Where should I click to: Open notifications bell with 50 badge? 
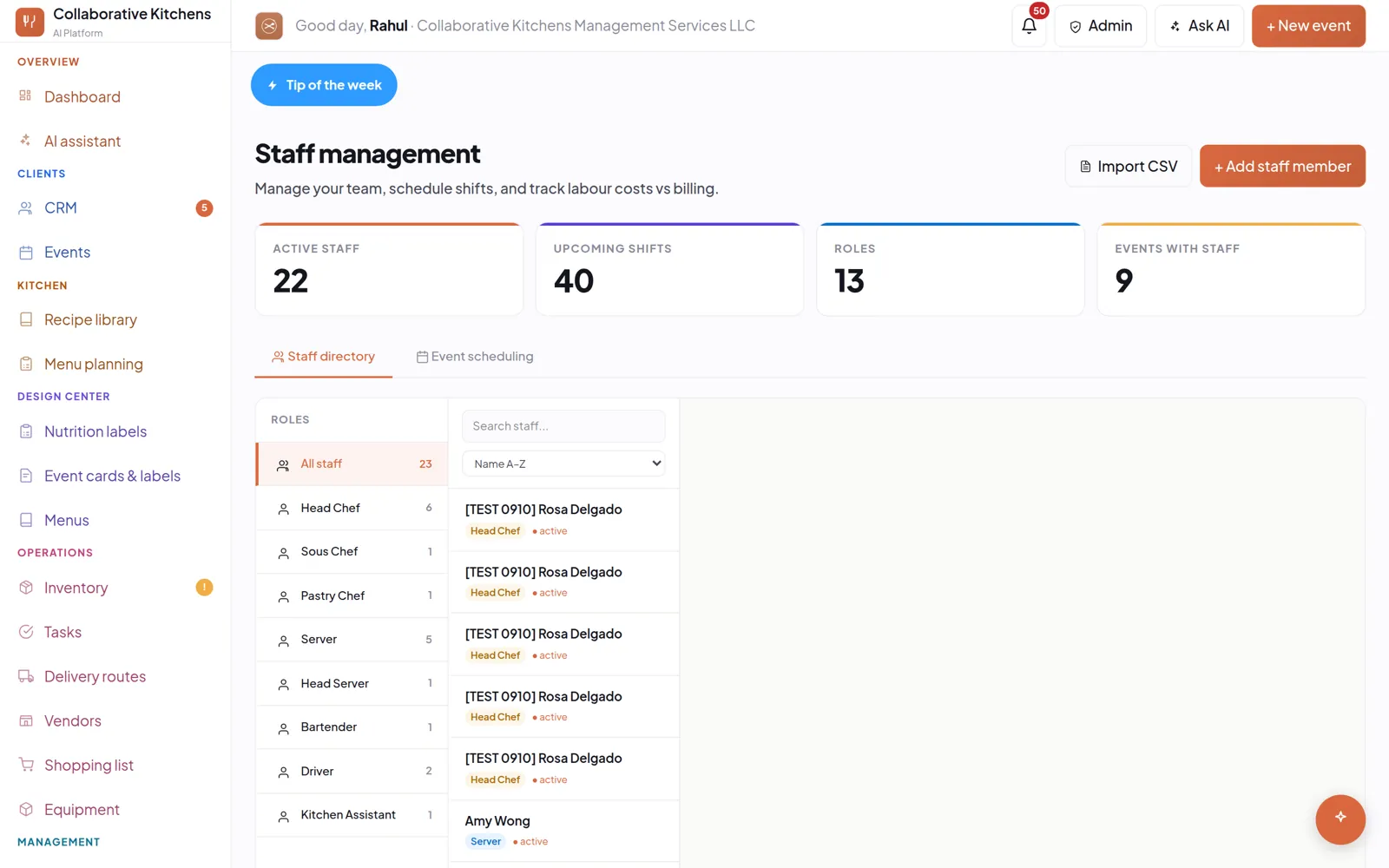click(x=1030, y=25)
